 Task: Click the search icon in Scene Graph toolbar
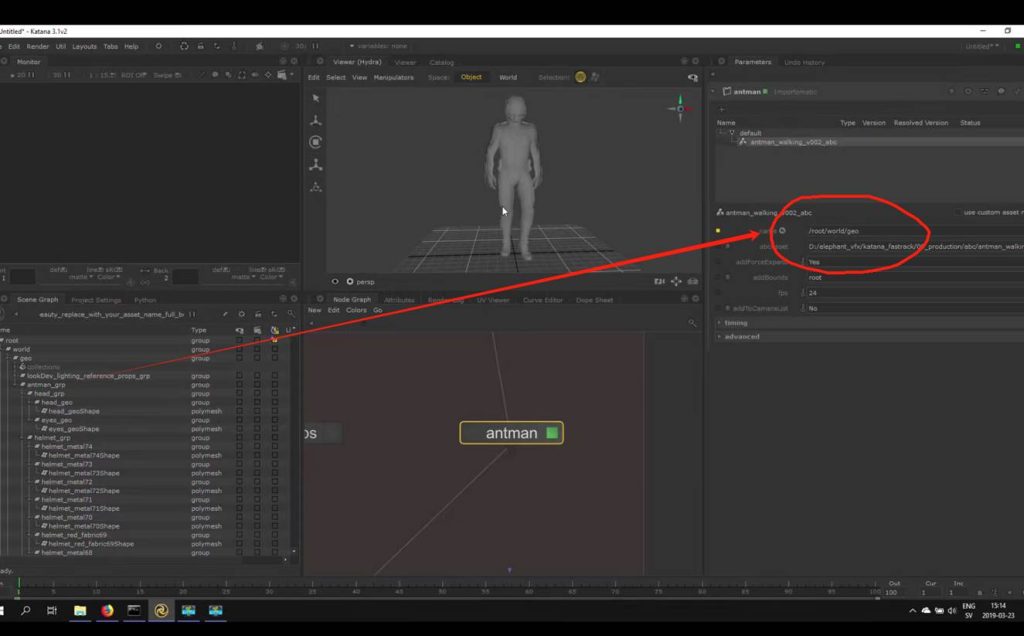tap(291, 314)
